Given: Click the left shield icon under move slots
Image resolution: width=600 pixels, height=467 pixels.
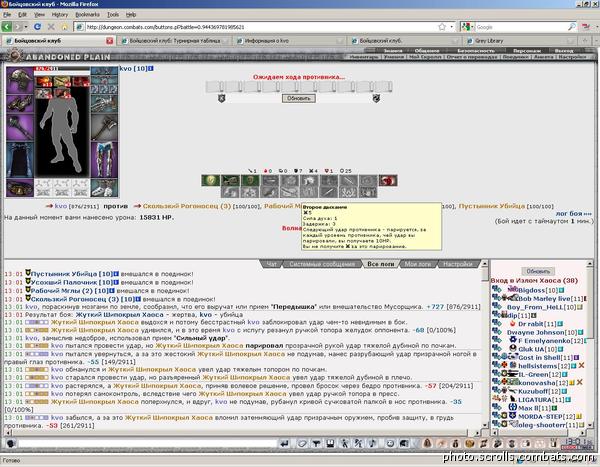Looking at the screenshot, I should pos(222,98).
